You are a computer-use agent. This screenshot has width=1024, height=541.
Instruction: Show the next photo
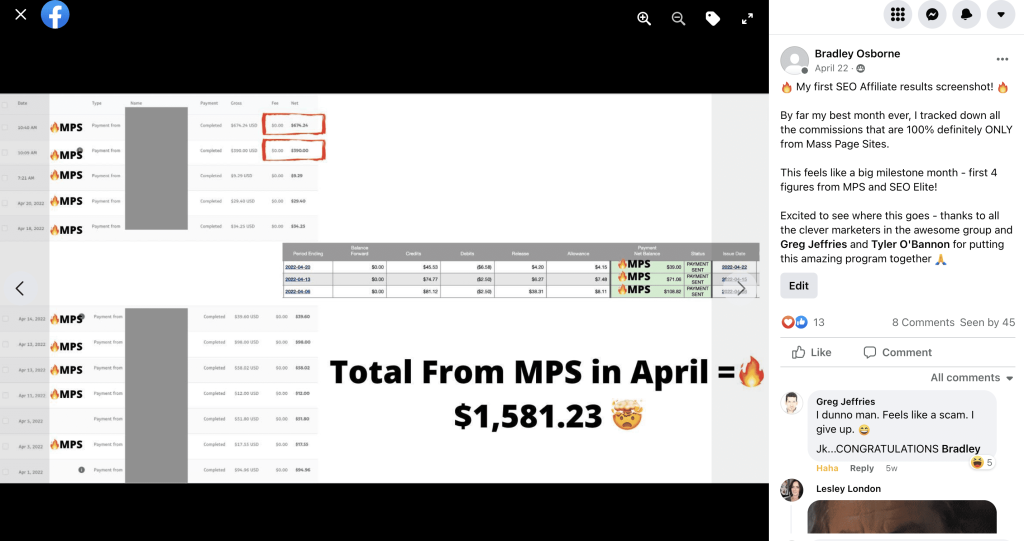pos(741,288)
